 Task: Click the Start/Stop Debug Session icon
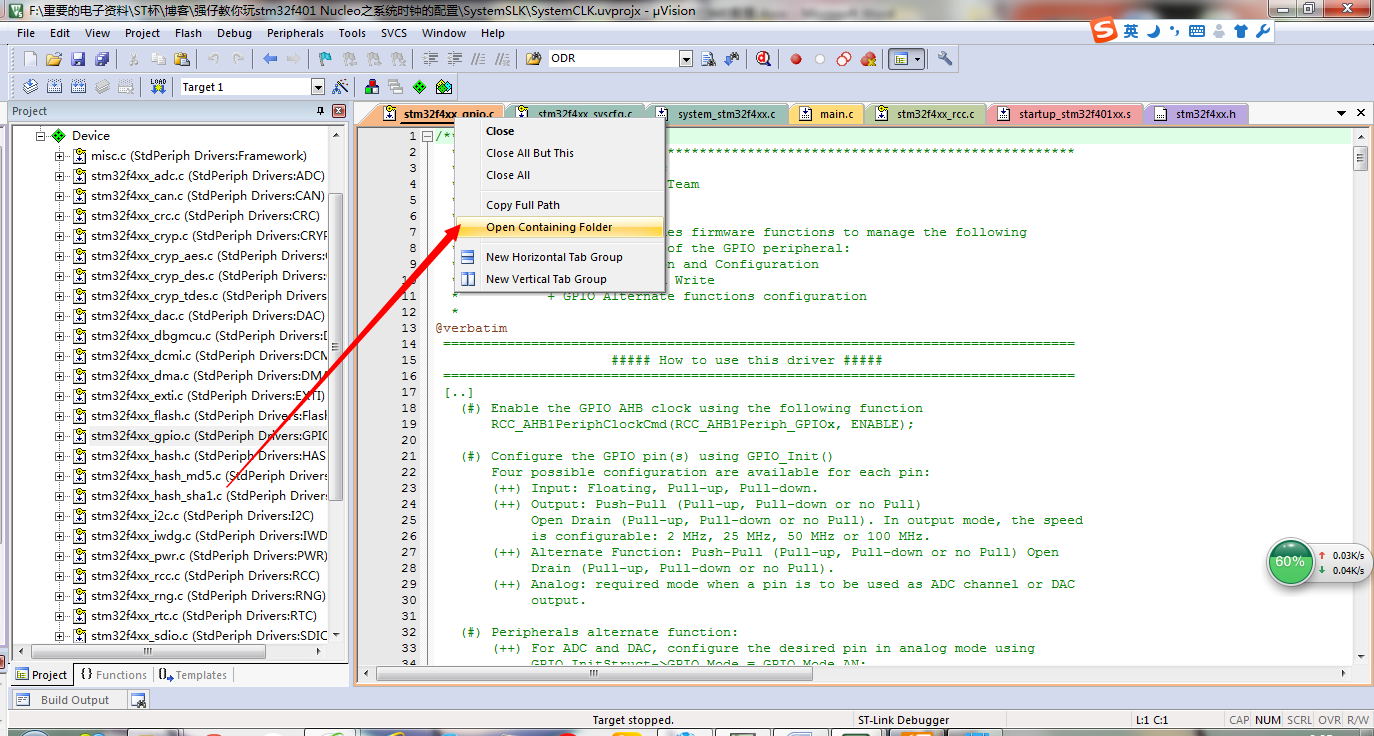point(764,59)
